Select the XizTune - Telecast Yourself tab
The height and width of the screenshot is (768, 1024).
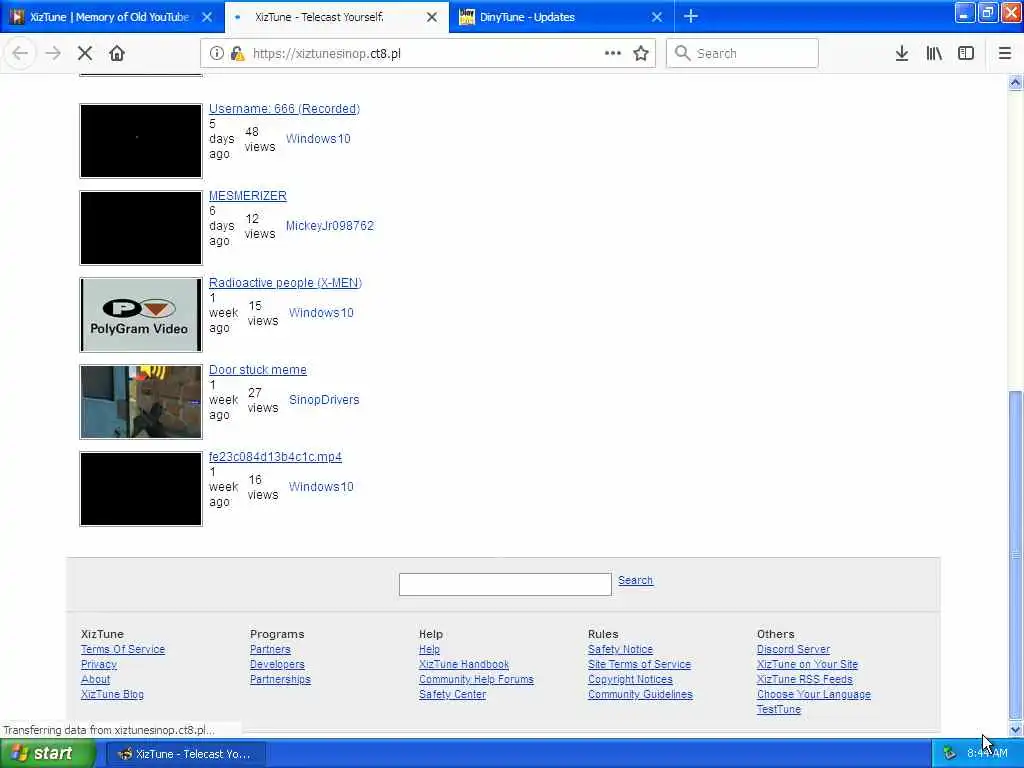(337, 17)
